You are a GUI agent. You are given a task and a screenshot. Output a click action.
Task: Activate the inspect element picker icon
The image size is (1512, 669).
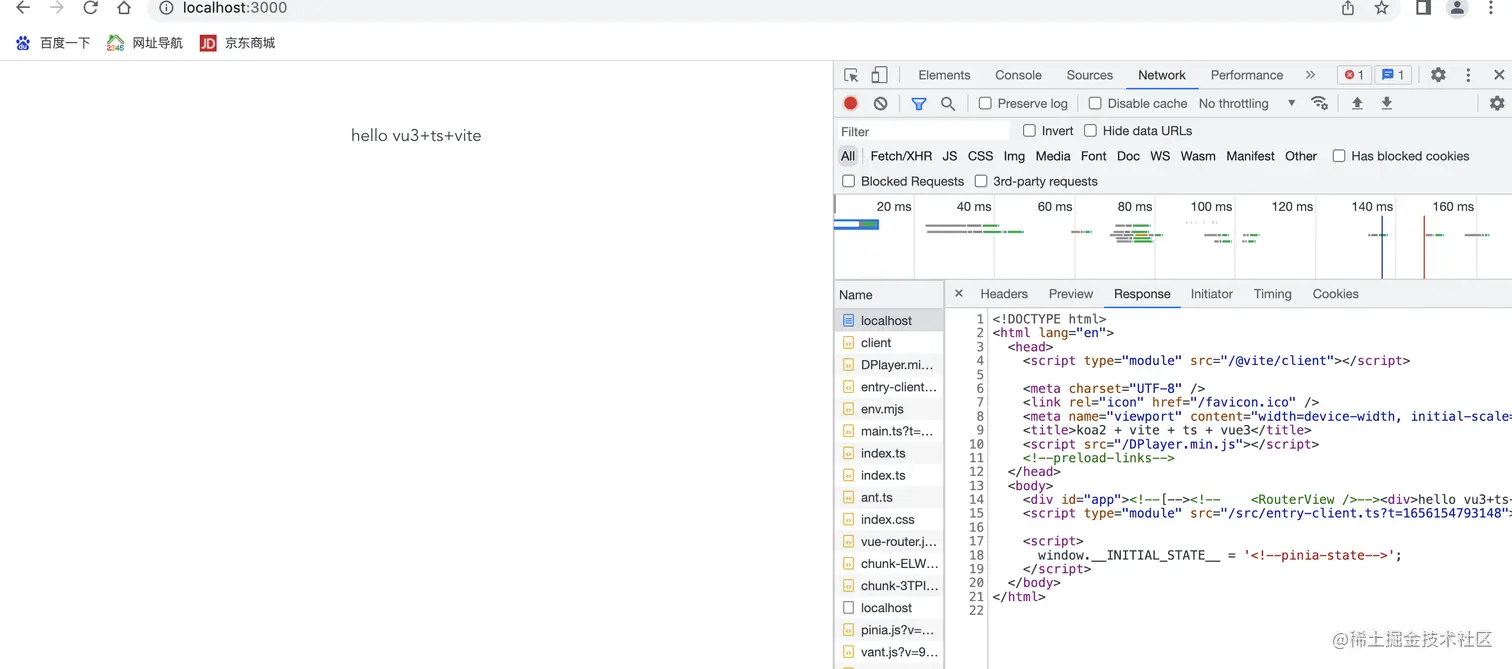coord(851,75)
